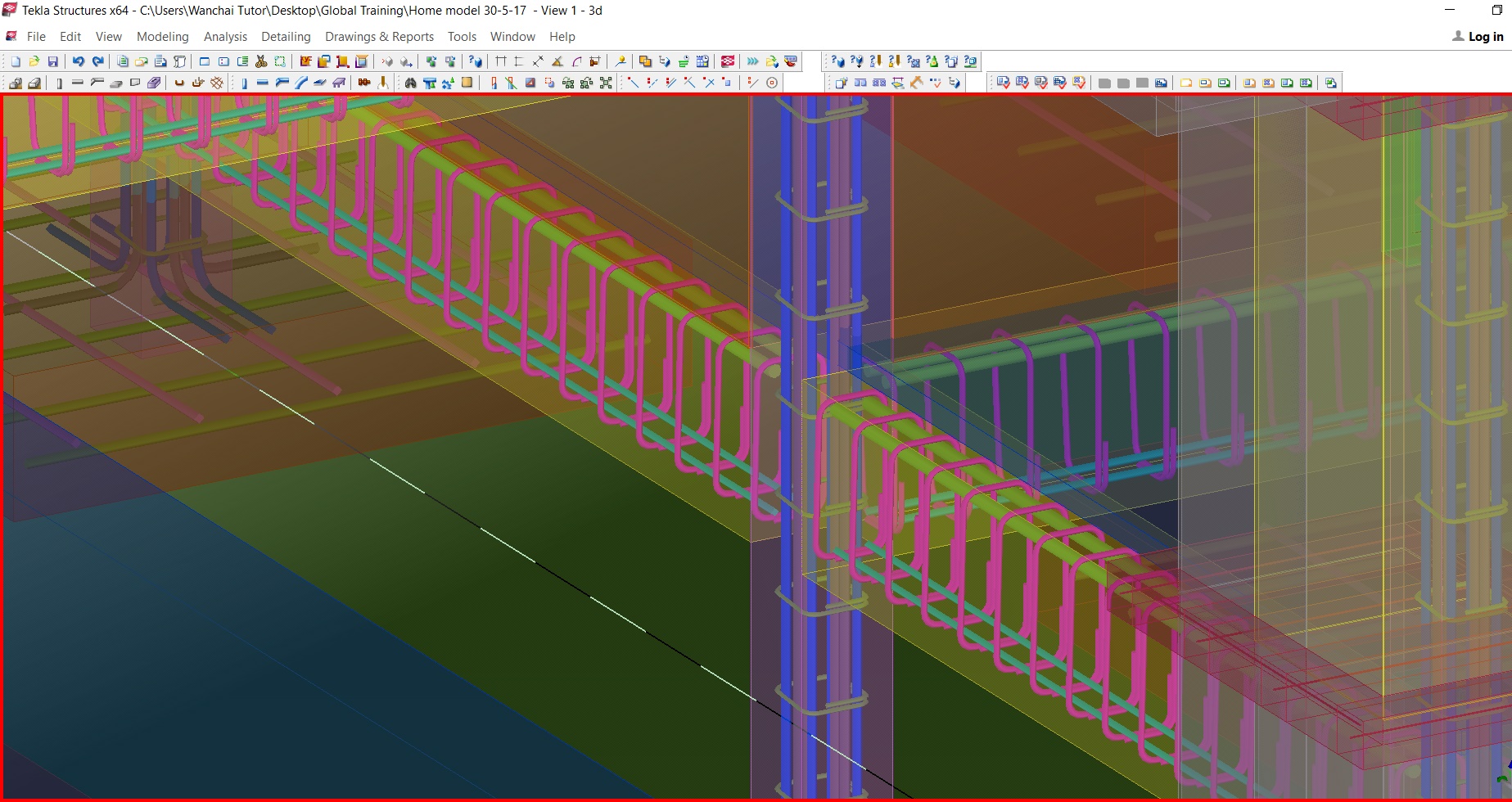The height and width of the screenshot is (802, 1512).
Task: Open the Edit menu
Action: tap(70, 37)
